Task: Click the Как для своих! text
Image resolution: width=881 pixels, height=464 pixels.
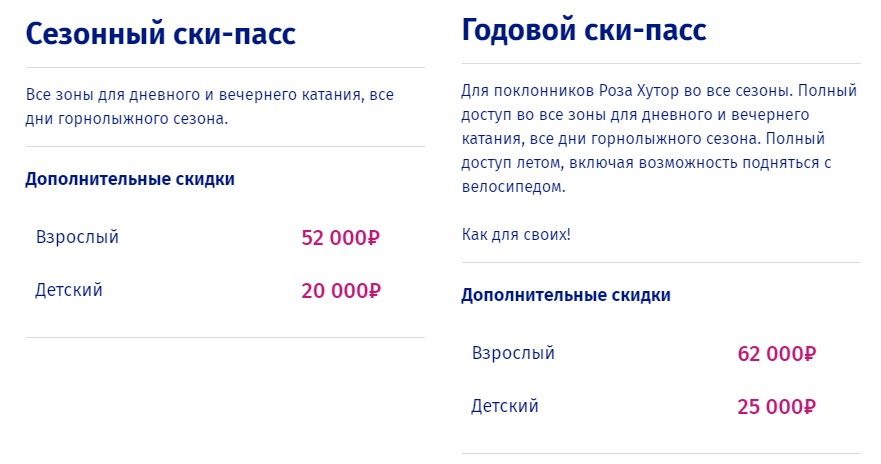Action: [x=516, y=235]
